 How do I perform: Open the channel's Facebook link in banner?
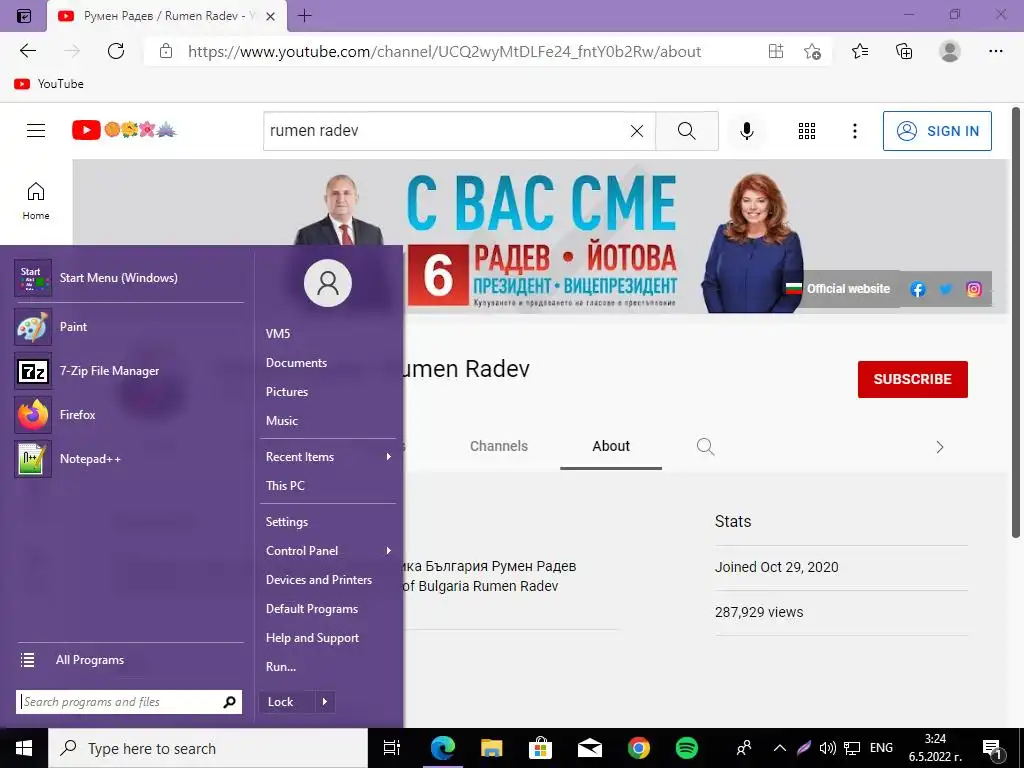click(x=917, y=289)
